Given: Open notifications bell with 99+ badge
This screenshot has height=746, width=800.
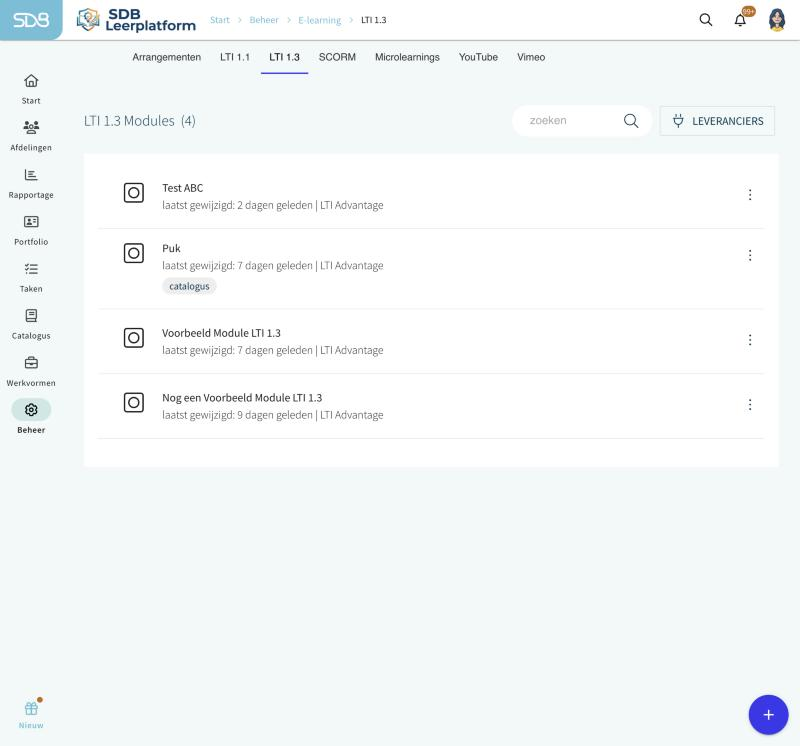Looking at the screenshot, I should 740,20.
